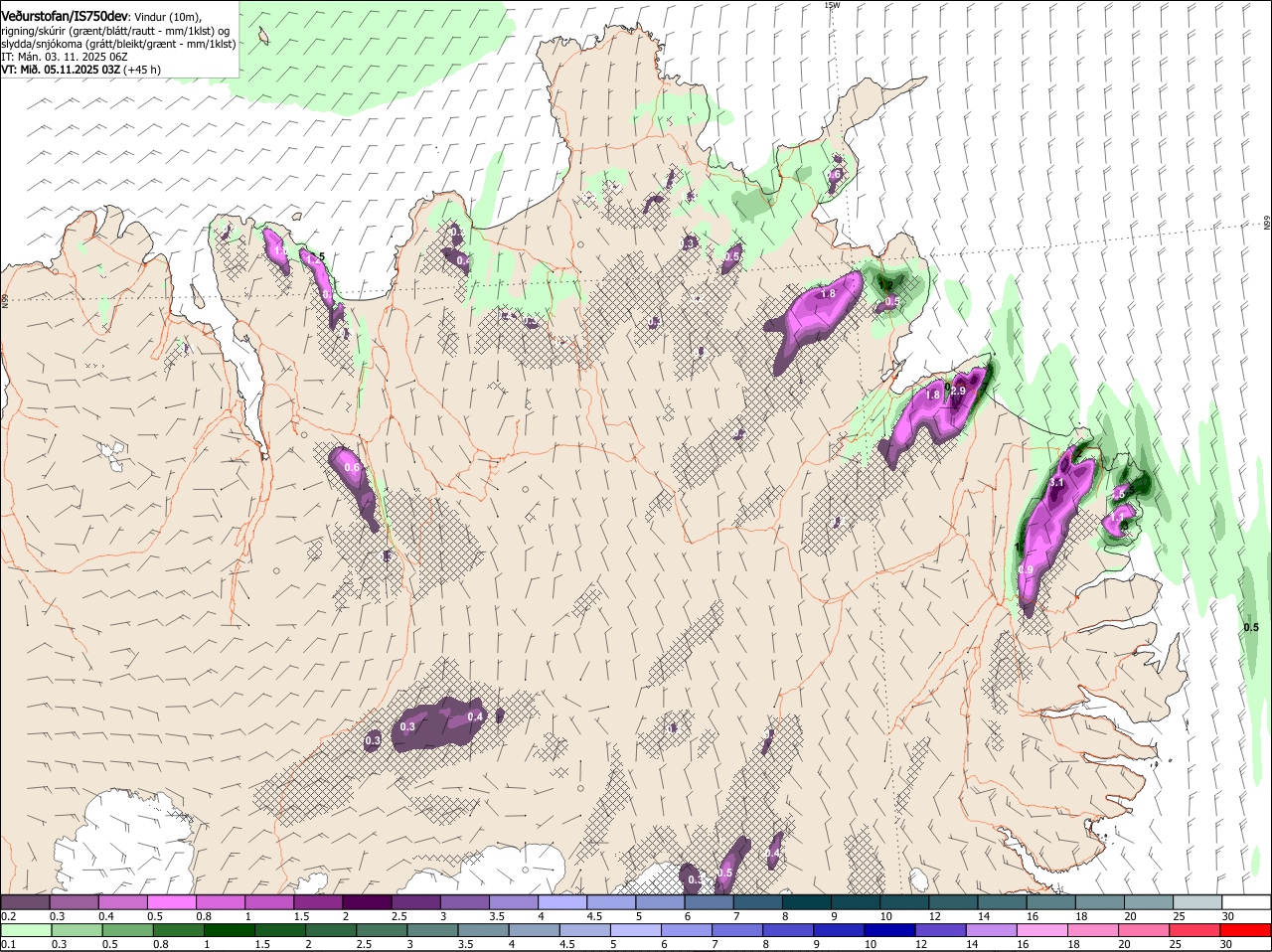Click the 30 label on rain legend
Viewport: 1272px width, 952px height.
click(x=1225, y=944)
